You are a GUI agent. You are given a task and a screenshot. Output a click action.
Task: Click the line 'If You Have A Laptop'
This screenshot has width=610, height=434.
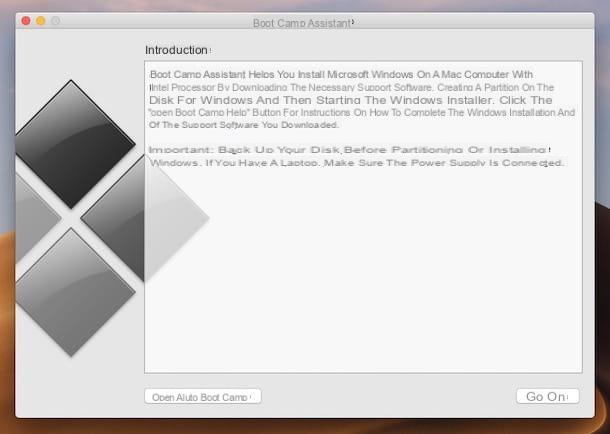point(356,163)
